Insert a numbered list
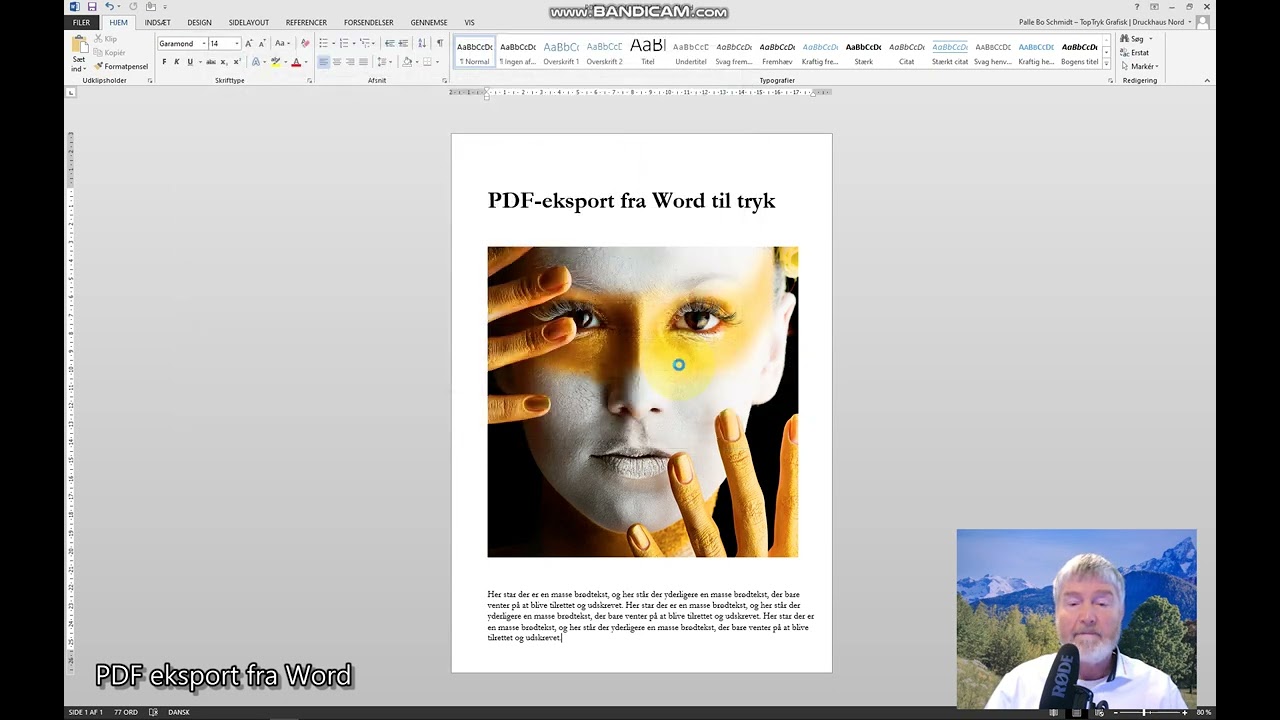This screenshot has width=1280, height=720. (344, 44)
